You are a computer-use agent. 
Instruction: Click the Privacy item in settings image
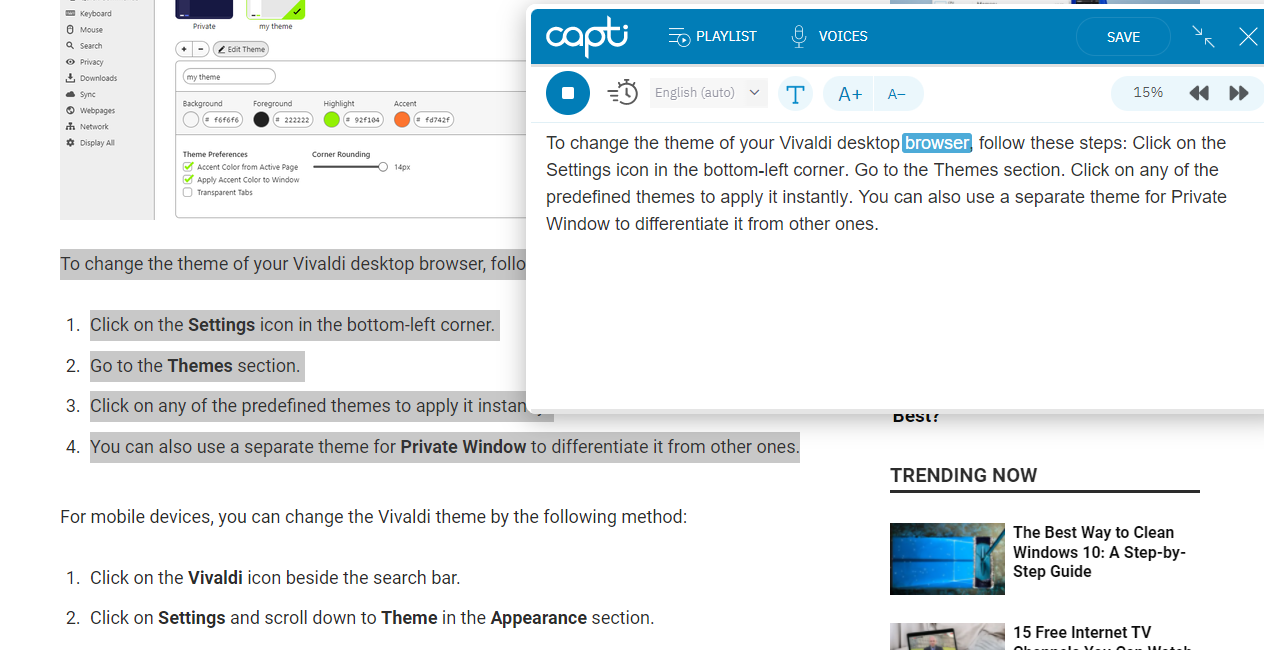(x=85, y=62)
